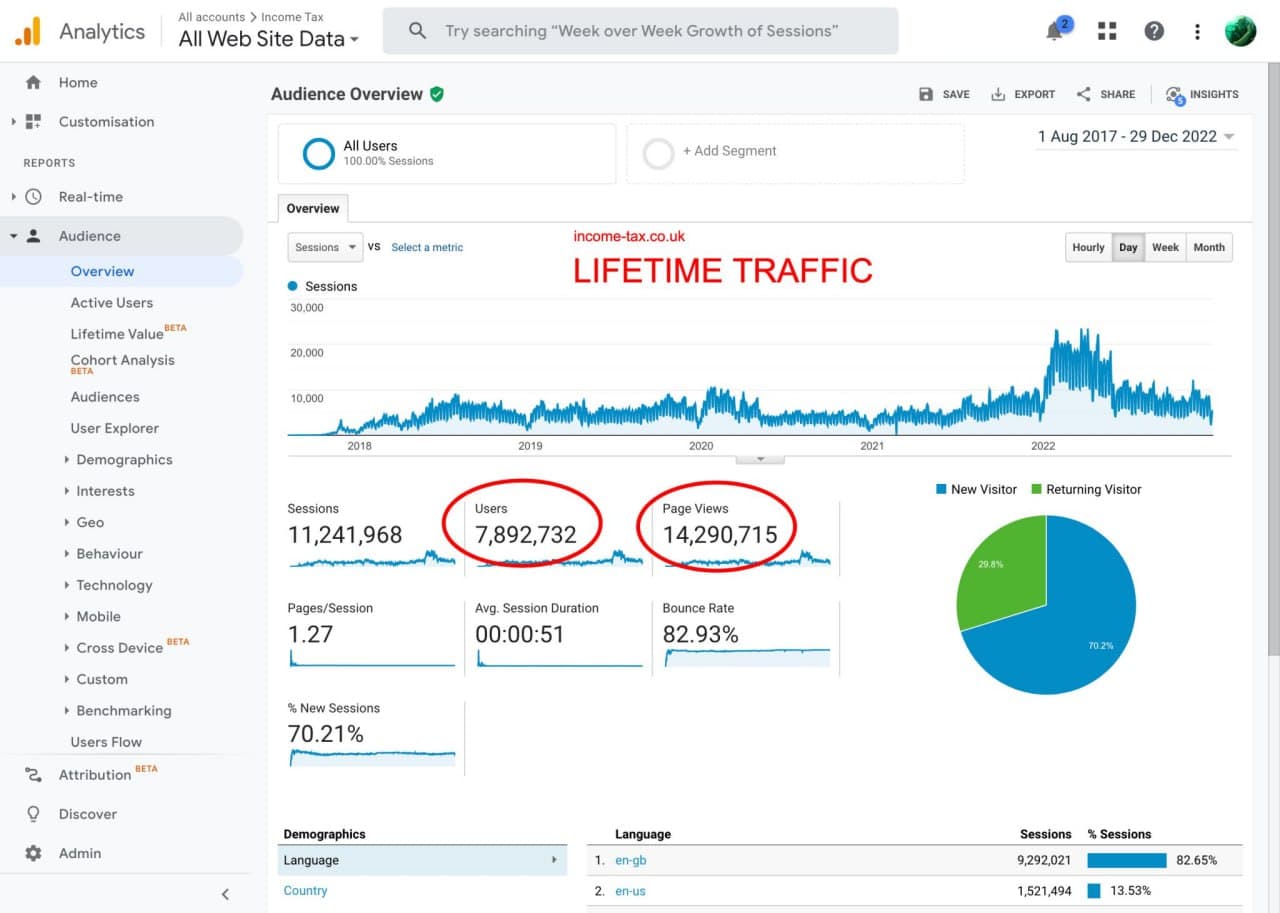Viewport: 1280px width, 913px height.
Task: Open the All Web Site Data view selector
Action: coord(268,39)
